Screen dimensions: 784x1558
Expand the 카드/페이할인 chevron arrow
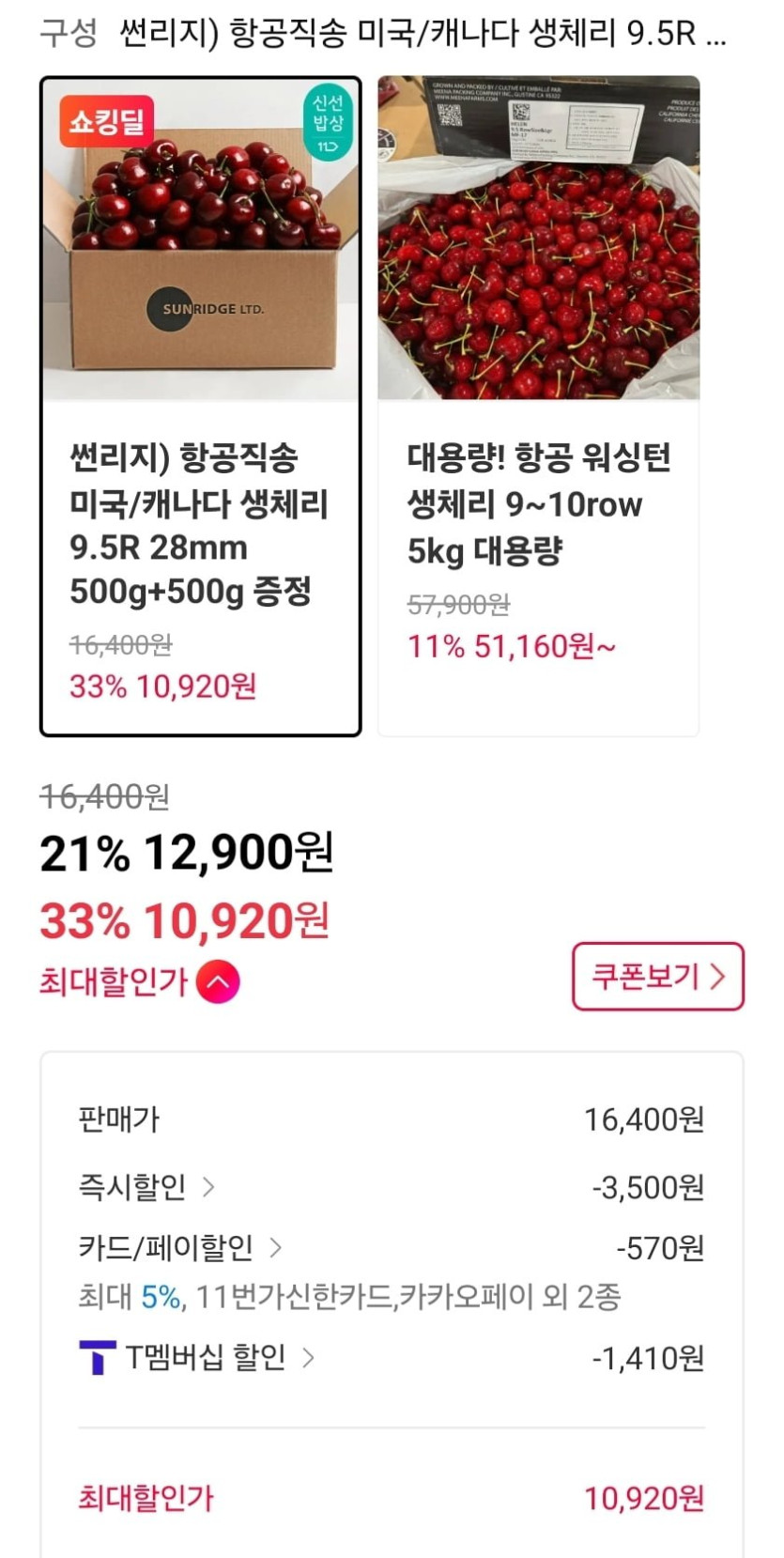275,1248
